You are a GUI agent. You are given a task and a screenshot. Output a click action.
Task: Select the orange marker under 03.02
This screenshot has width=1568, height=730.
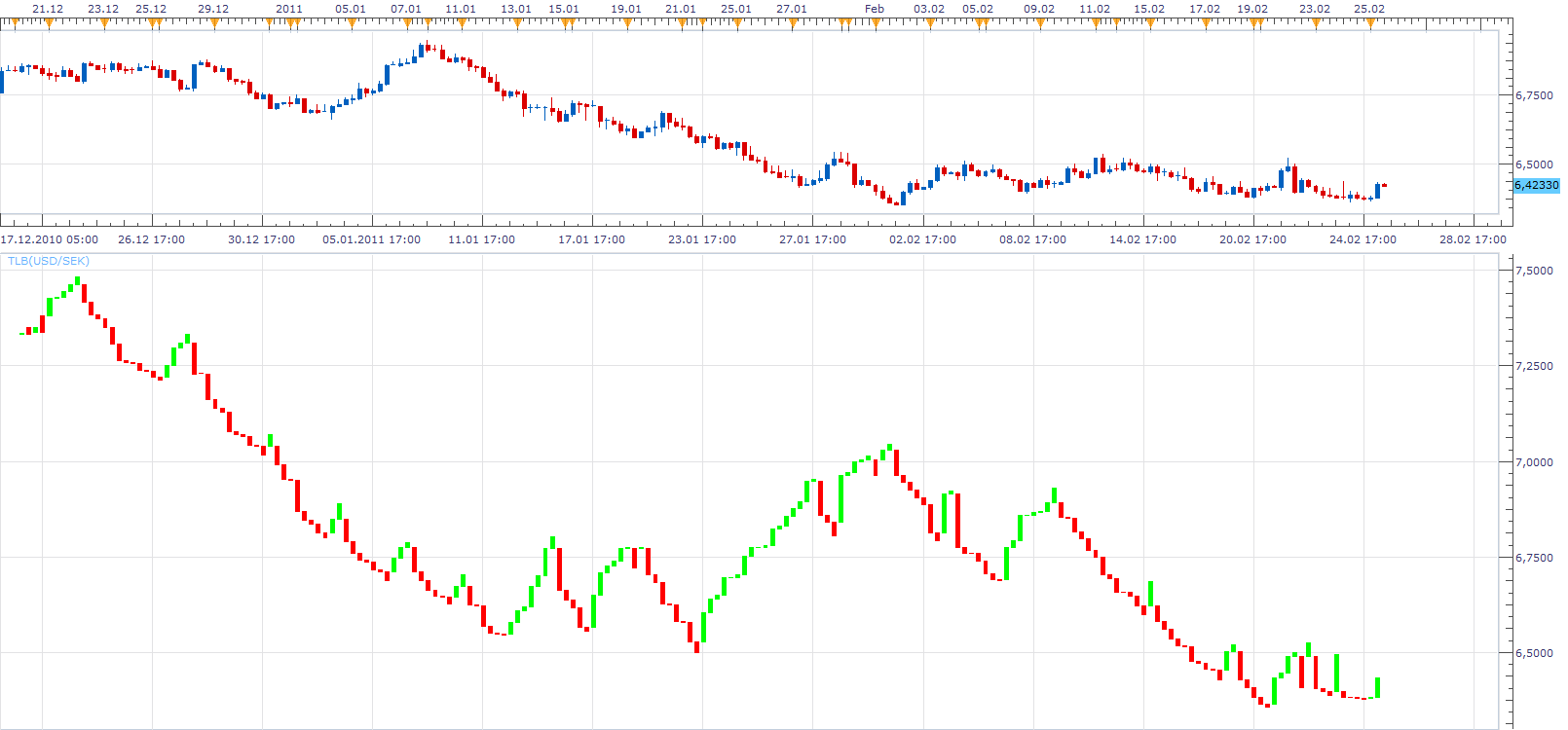point(930,23)
